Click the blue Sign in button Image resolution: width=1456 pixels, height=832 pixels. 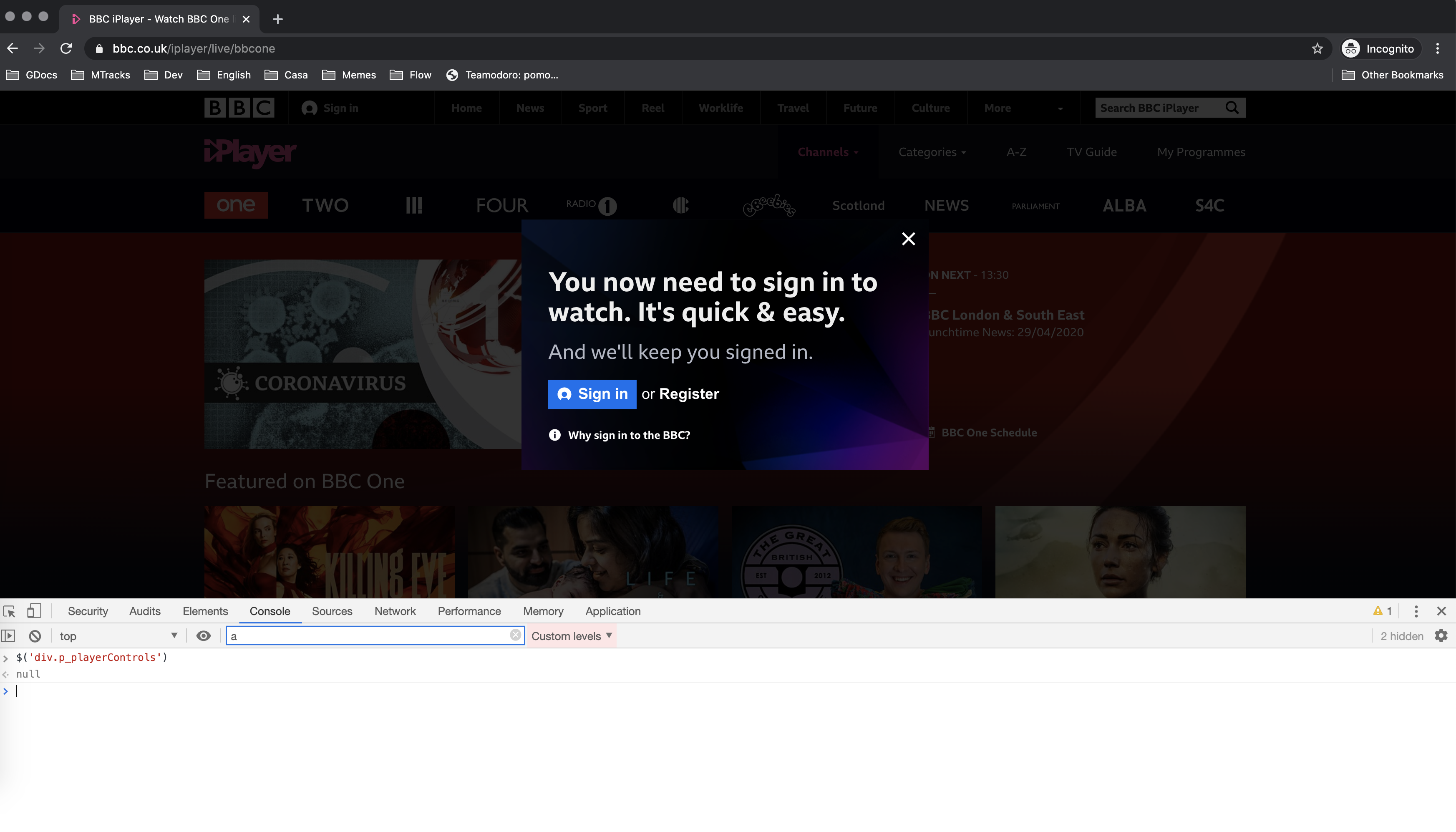click(x=592, y=394)
